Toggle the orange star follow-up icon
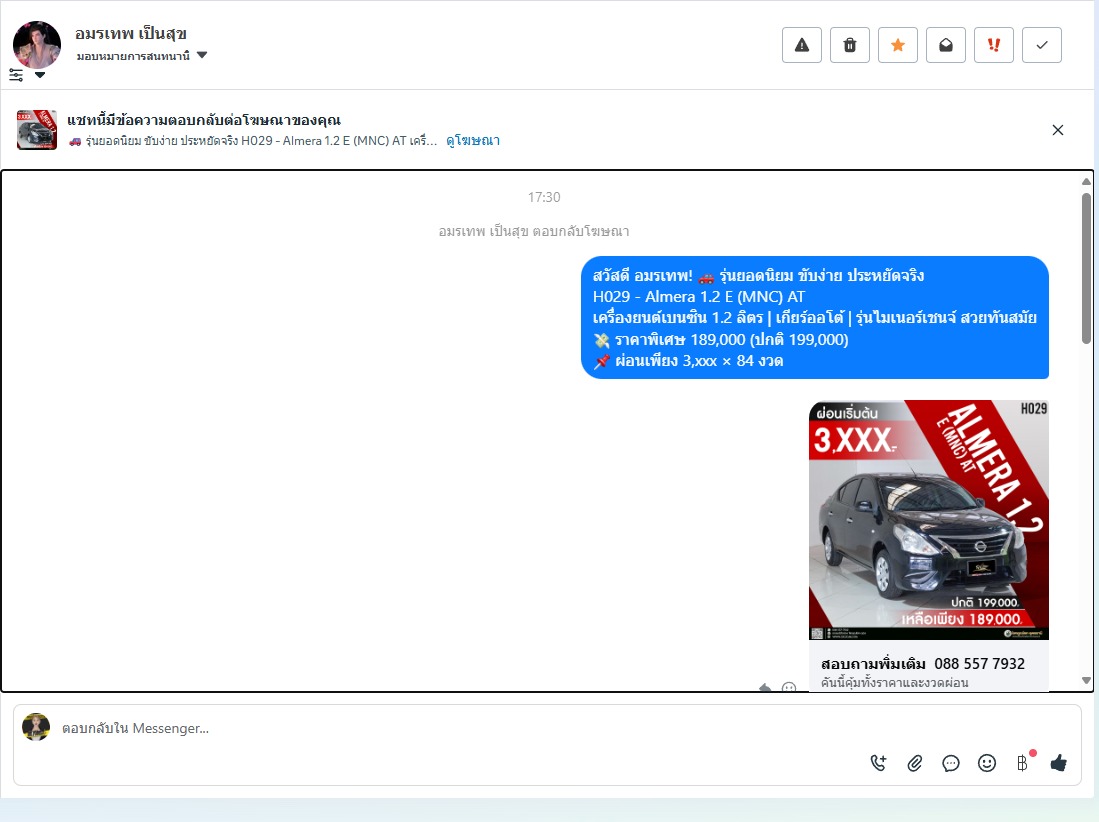 (898, 46)
